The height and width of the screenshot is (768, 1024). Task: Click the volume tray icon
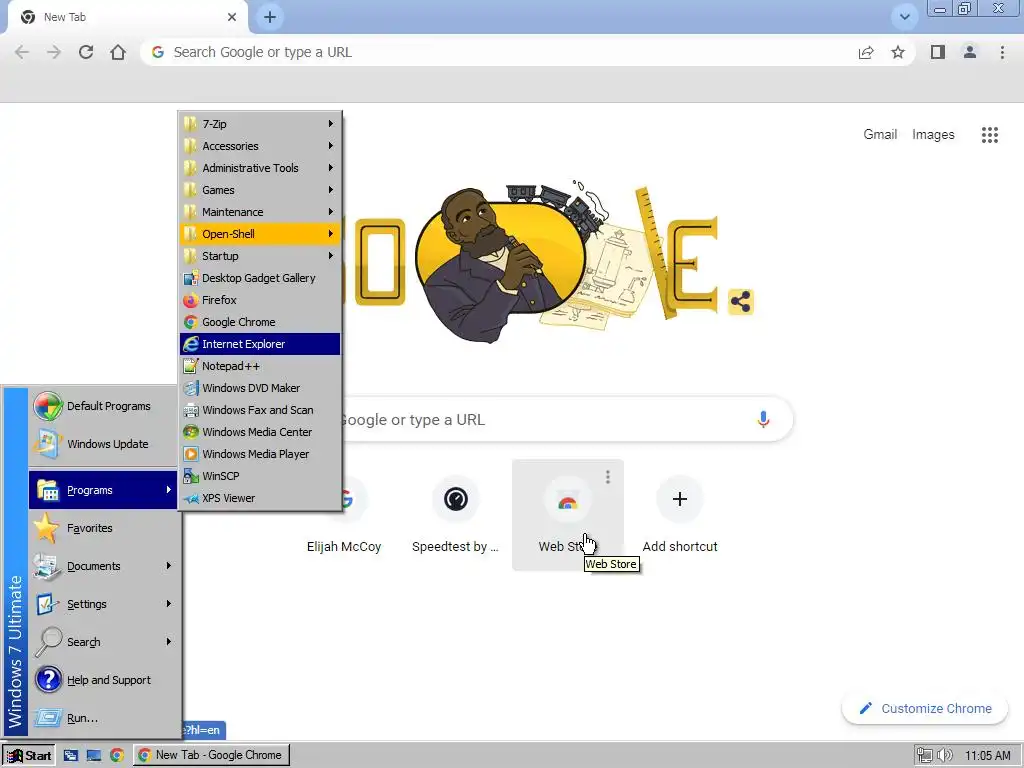(945, 756)
